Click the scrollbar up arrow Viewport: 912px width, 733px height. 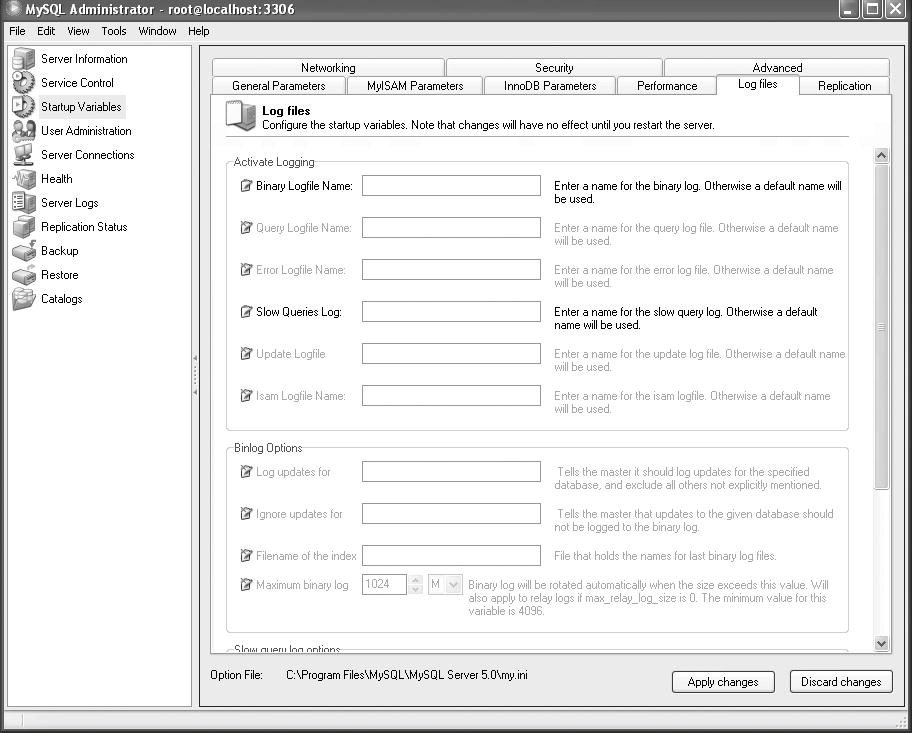(x=881, y=155)
